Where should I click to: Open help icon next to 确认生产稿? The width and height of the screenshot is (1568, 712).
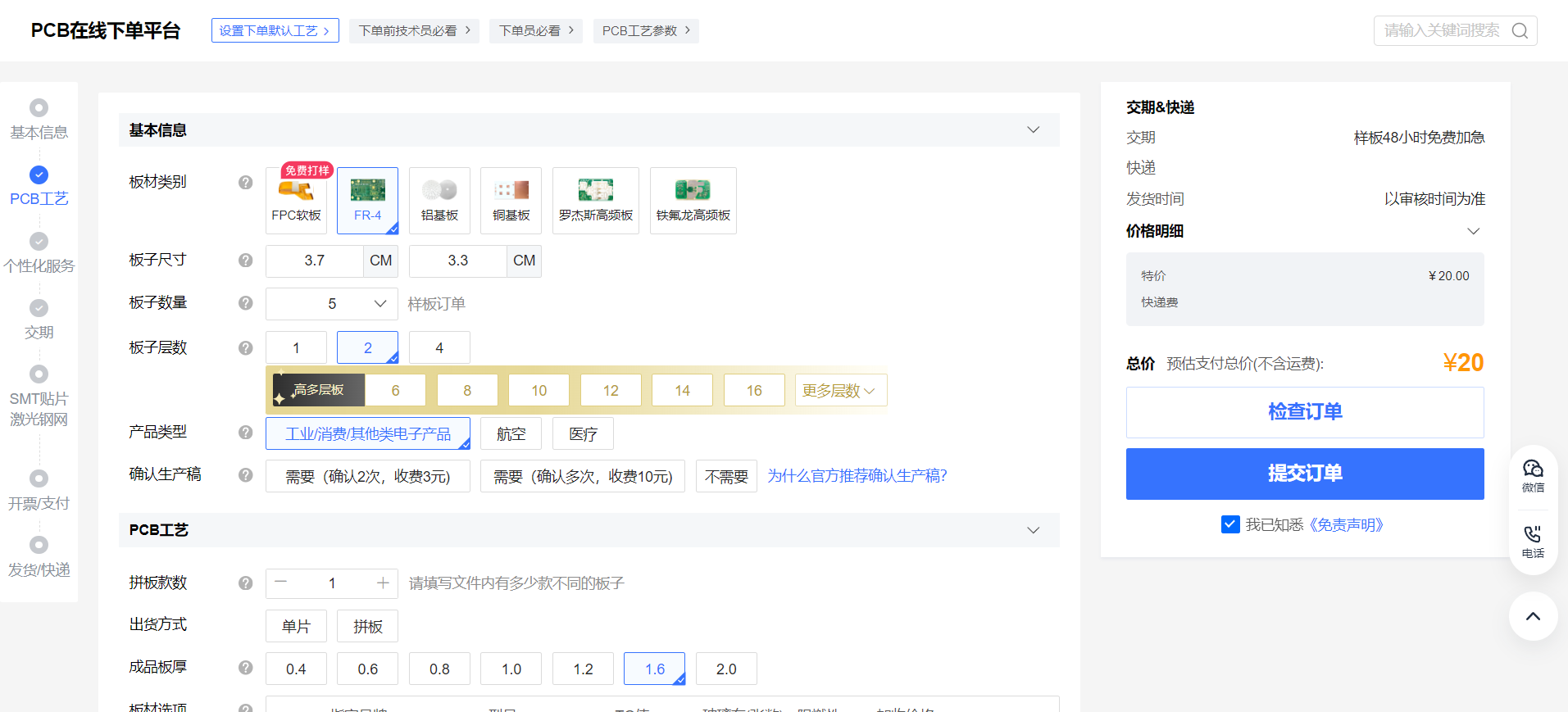pos(245,474)
